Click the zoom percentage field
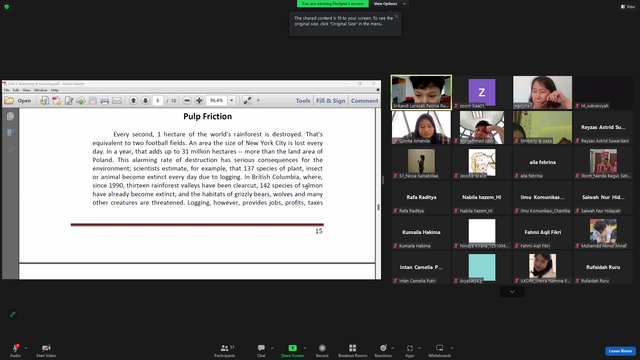Image resolution: width=640 pixels, height=360 pixels. (216, 100)
